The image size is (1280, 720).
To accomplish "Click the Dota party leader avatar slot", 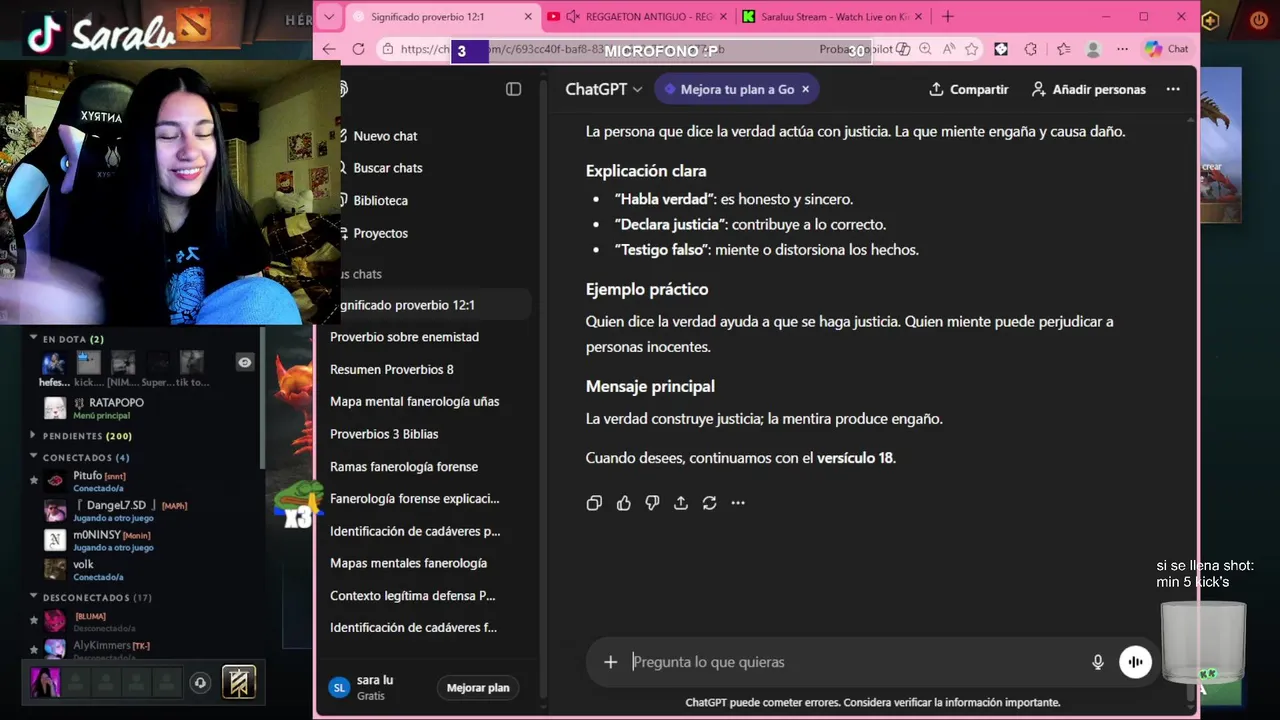I will pos(46,682).
